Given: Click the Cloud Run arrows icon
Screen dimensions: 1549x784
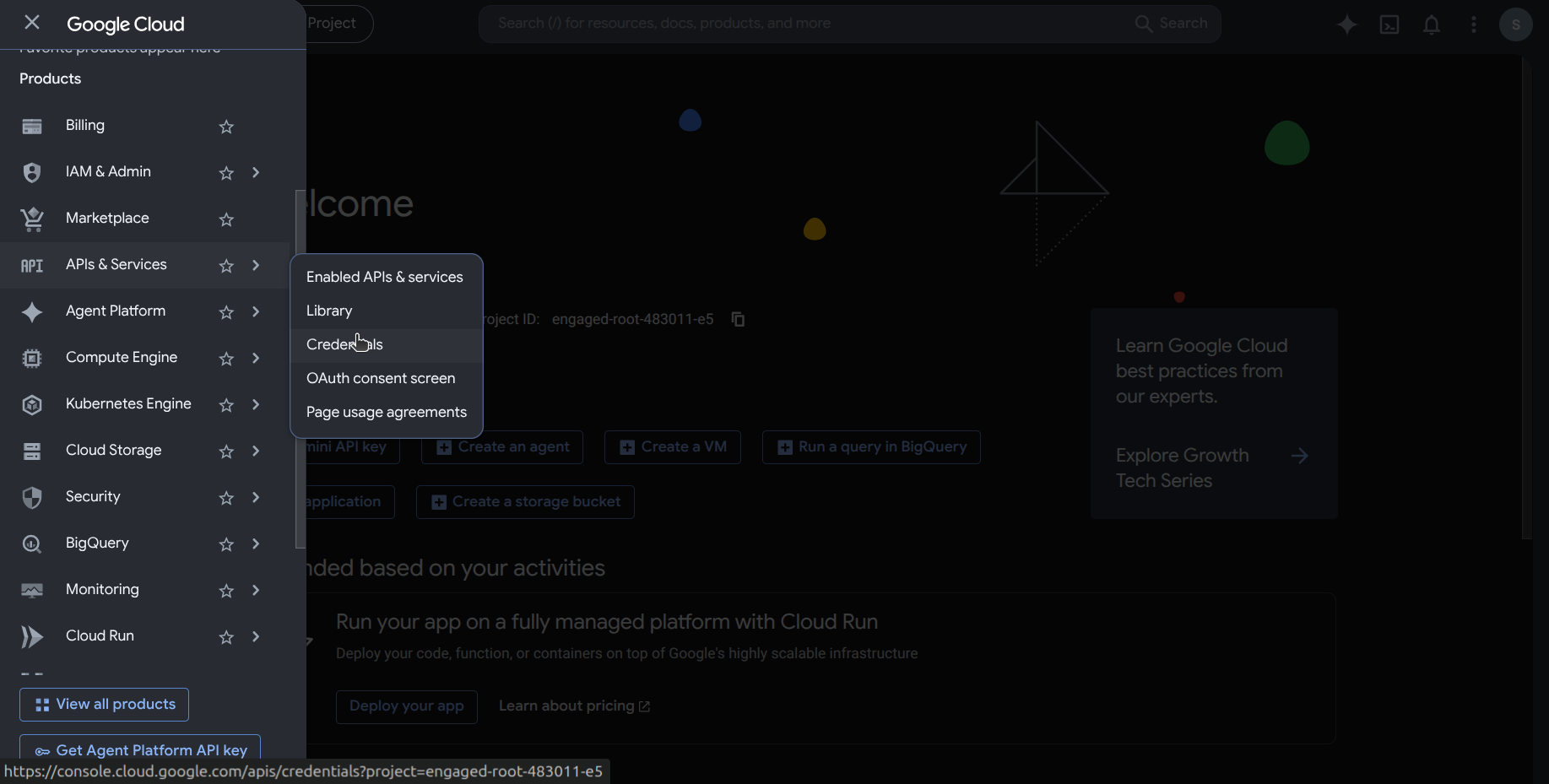Looking at the screenshot, I should click(x=32, y=636).
